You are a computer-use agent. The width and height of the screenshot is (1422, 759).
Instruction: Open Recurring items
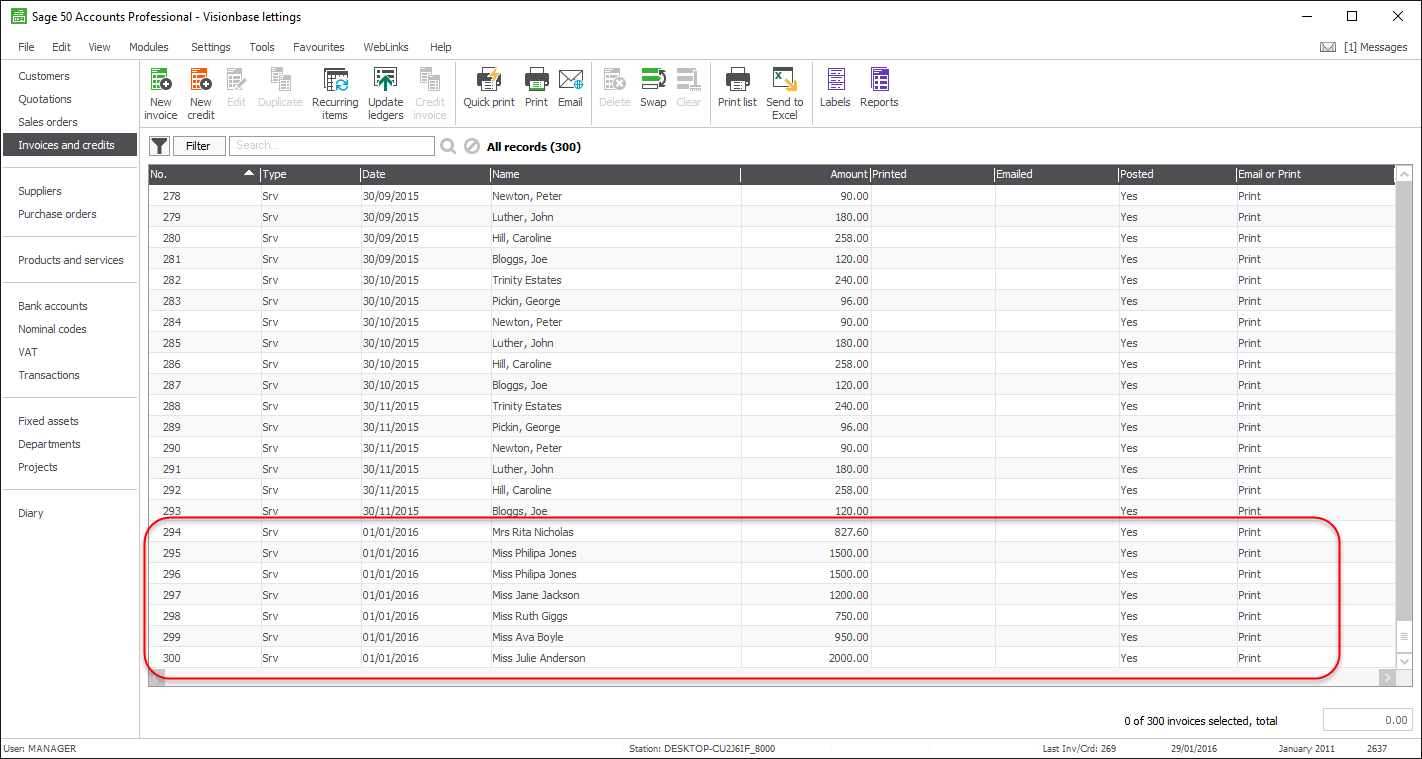[x=335, y=94]
